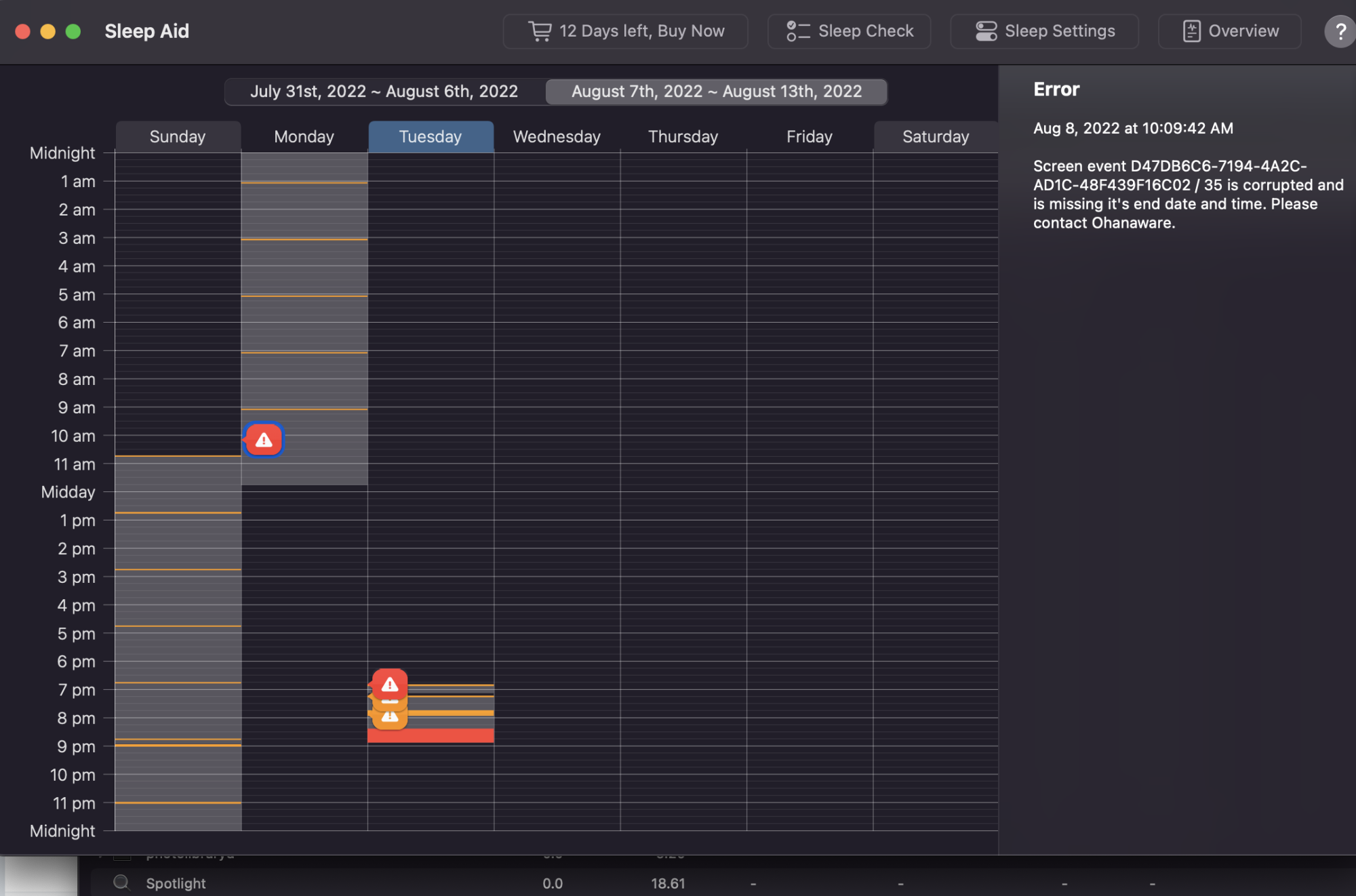Click the Thursday day header
Image resolution: width=1356 pixels, height=896 pixels.
click(683, 137)
